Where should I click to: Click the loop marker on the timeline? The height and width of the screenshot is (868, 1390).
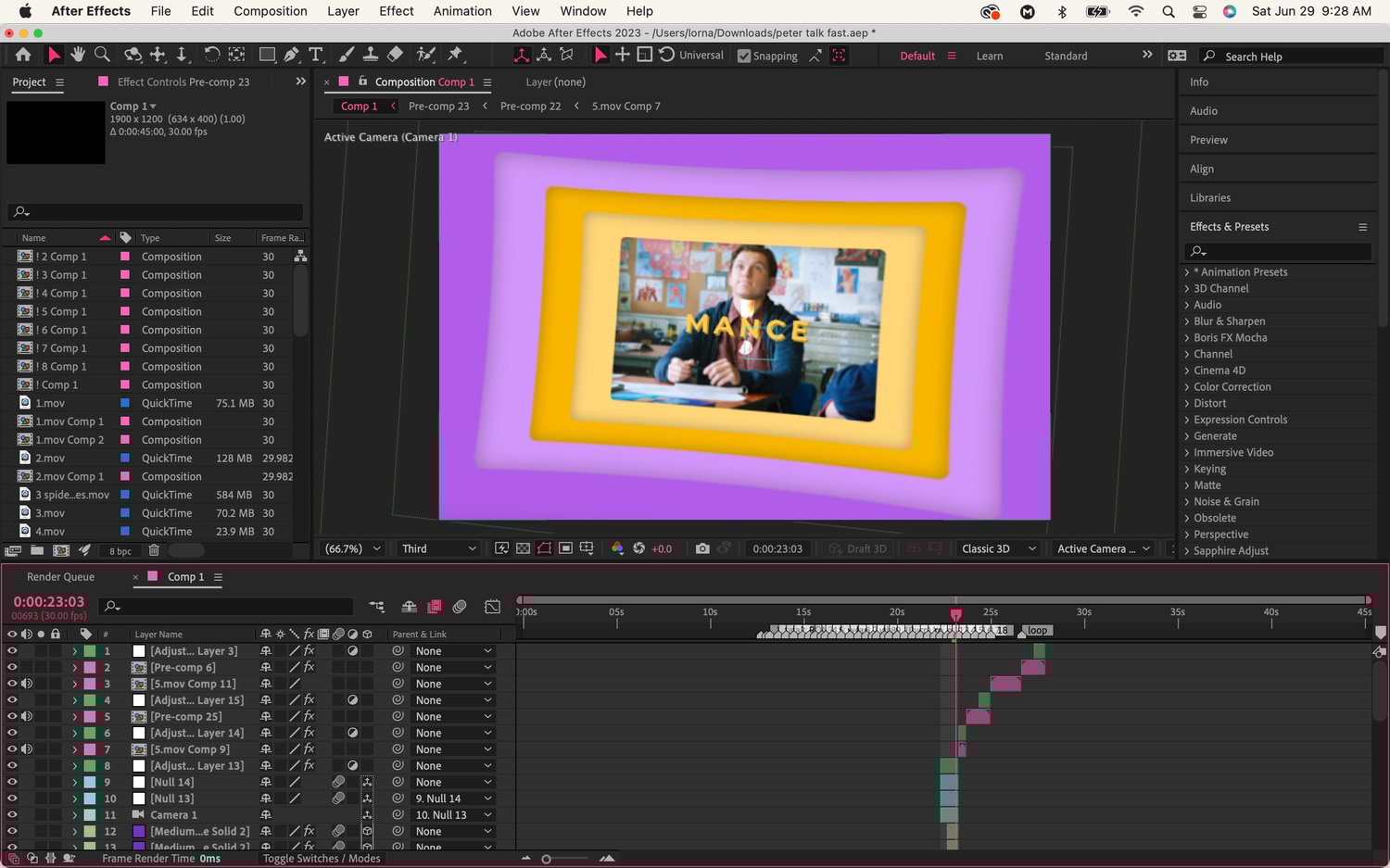(x=1037, y=630)
